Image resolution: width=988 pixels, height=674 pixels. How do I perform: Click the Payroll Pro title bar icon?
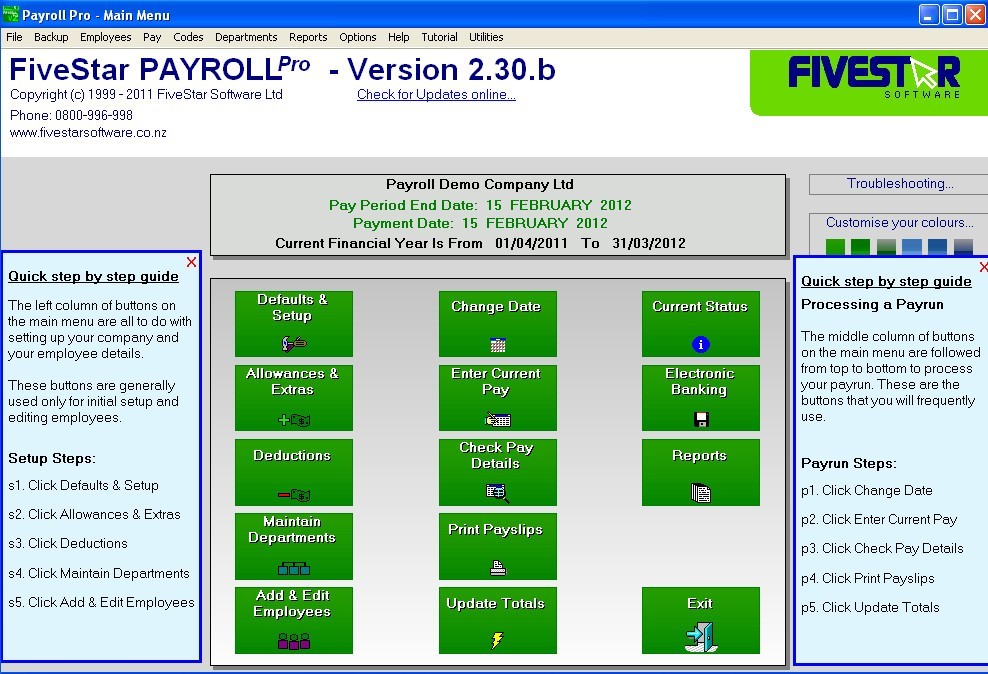pyautogui.click(x=11, y=14)
